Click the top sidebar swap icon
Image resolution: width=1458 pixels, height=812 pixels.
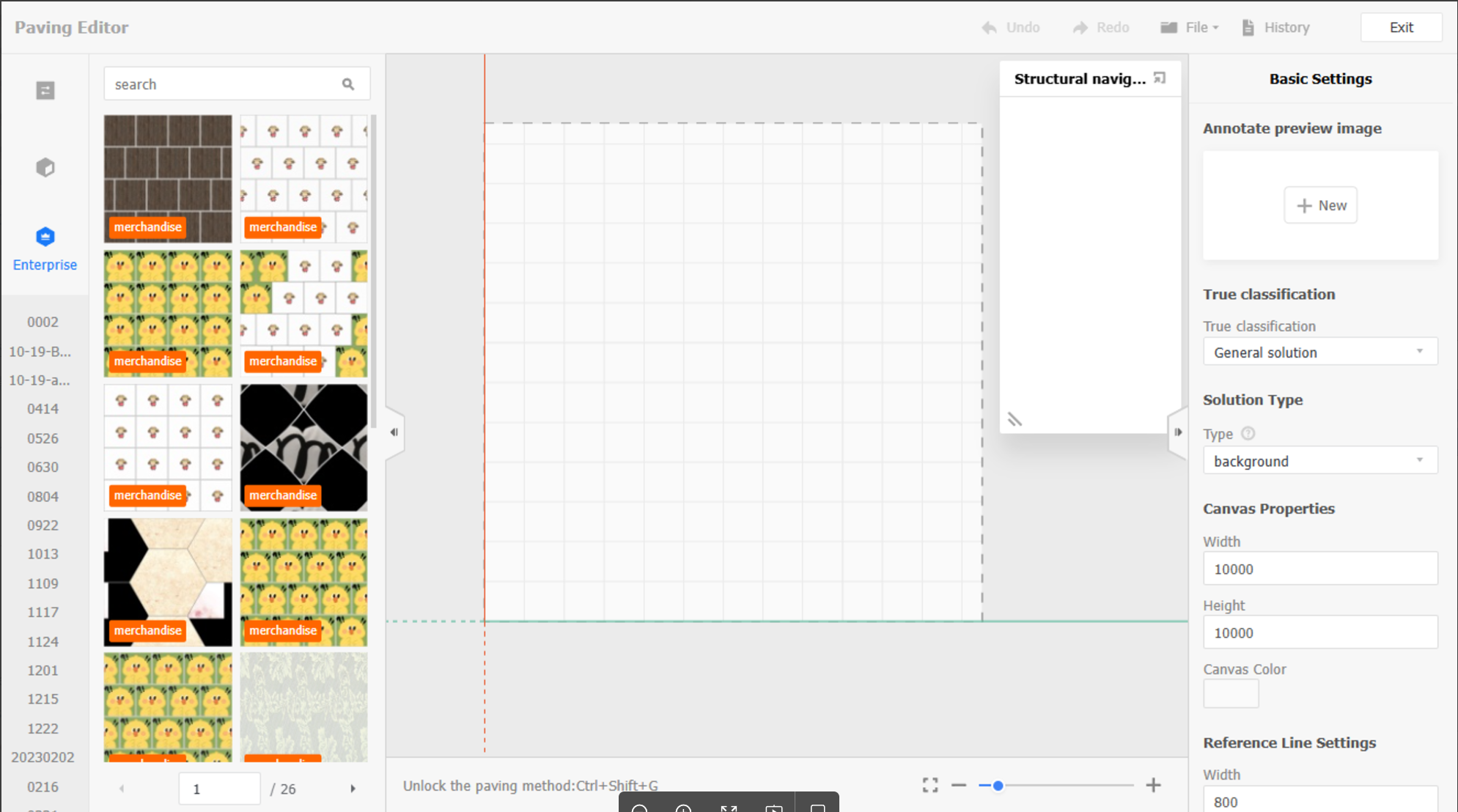45,90
